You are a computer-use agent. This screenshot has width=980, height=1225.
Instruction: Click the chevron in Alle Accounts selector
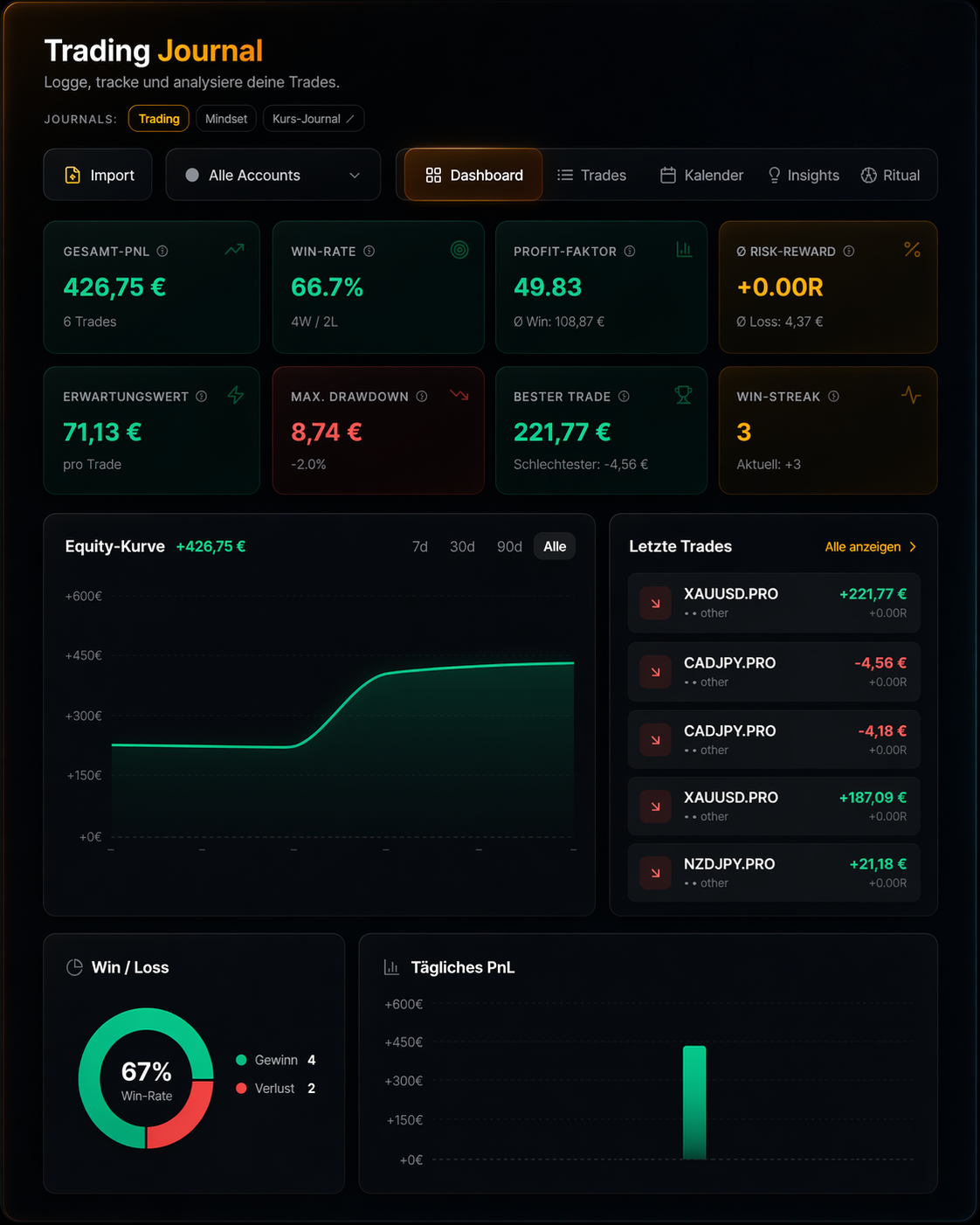(355, 176)
